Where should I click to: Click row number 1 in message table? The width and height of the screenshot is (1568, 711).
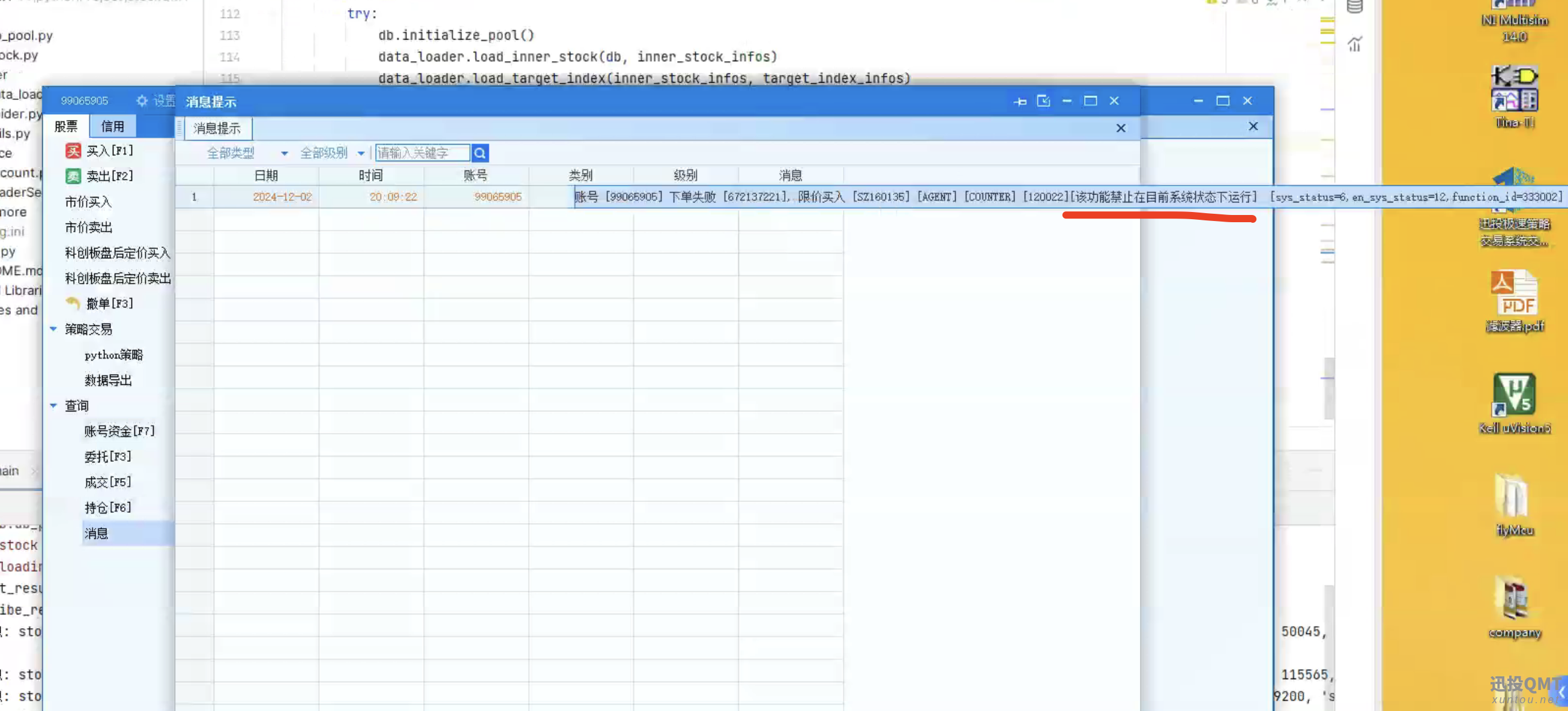pyautogui.click(x=194, y=197)
